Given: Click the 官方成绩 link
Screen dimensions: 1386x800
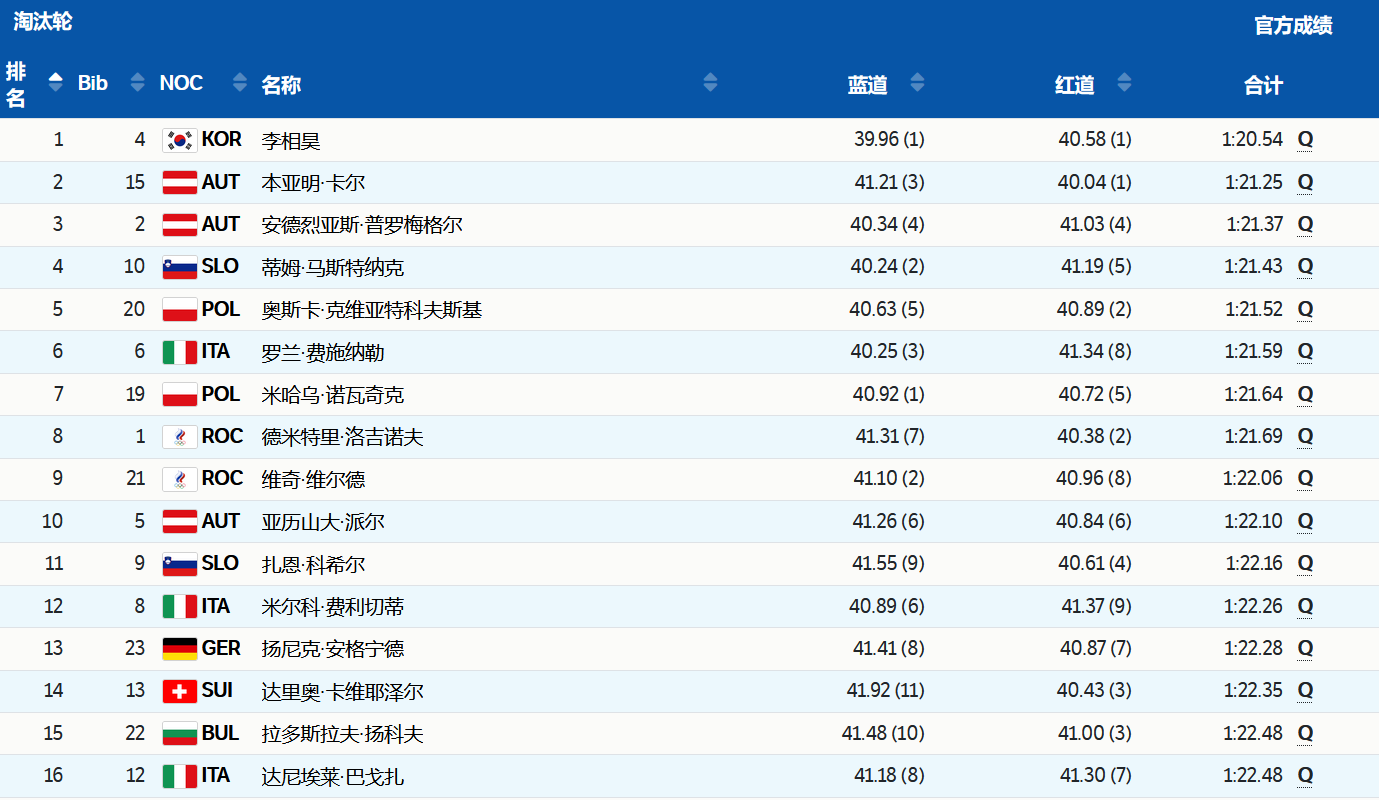Looking at the screenshot, I should coord(1293,26).
